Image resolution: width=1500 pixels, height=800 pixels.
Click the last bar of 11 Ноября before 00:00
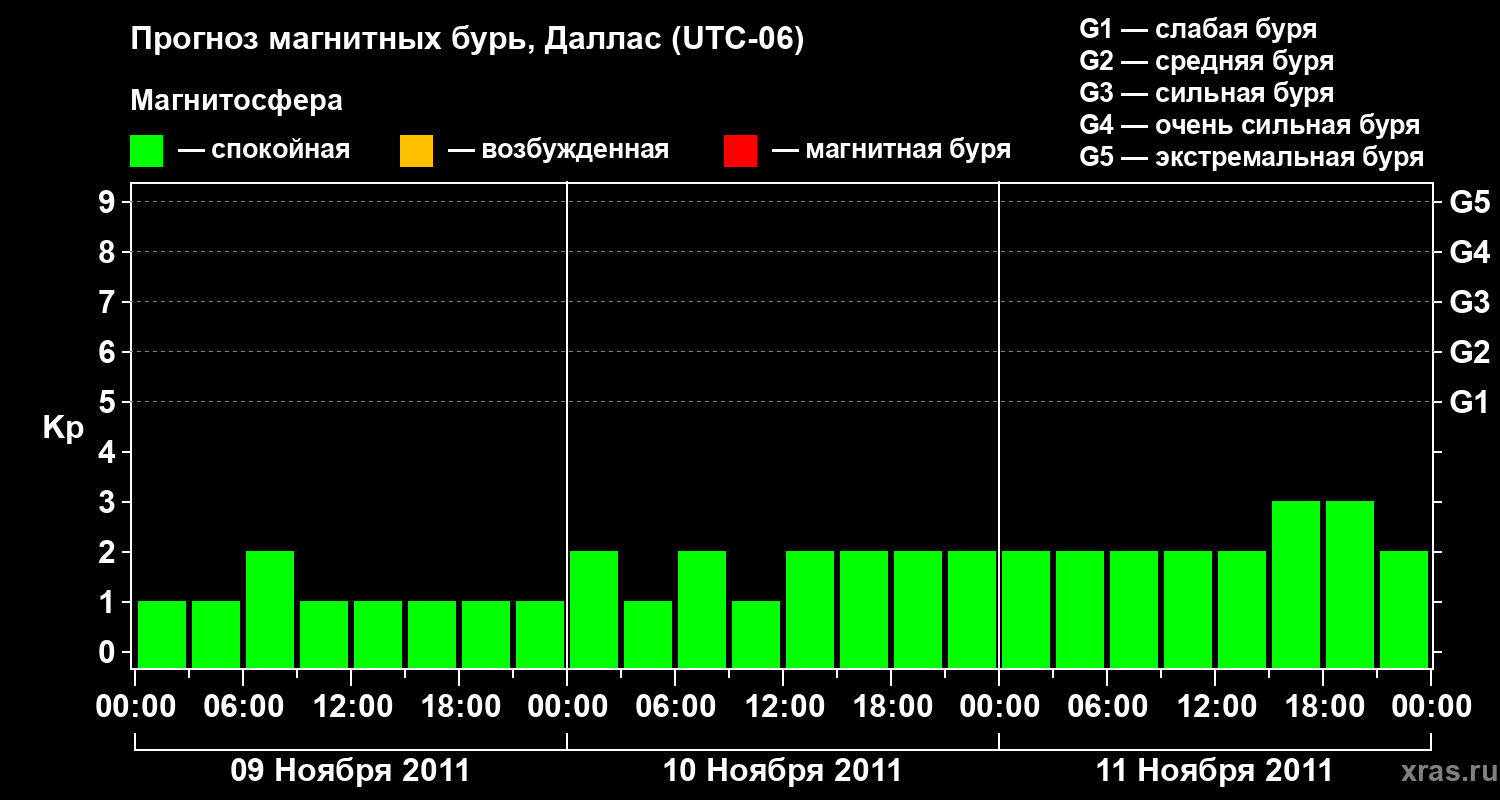coord(1404,609)
